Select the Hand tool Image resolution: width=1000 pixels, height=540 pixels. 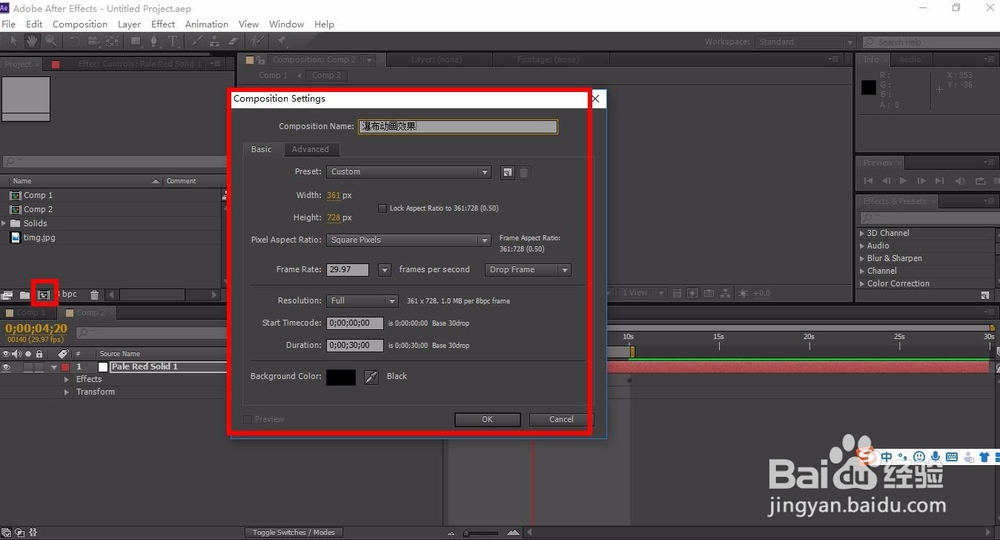tap(31, 41)
